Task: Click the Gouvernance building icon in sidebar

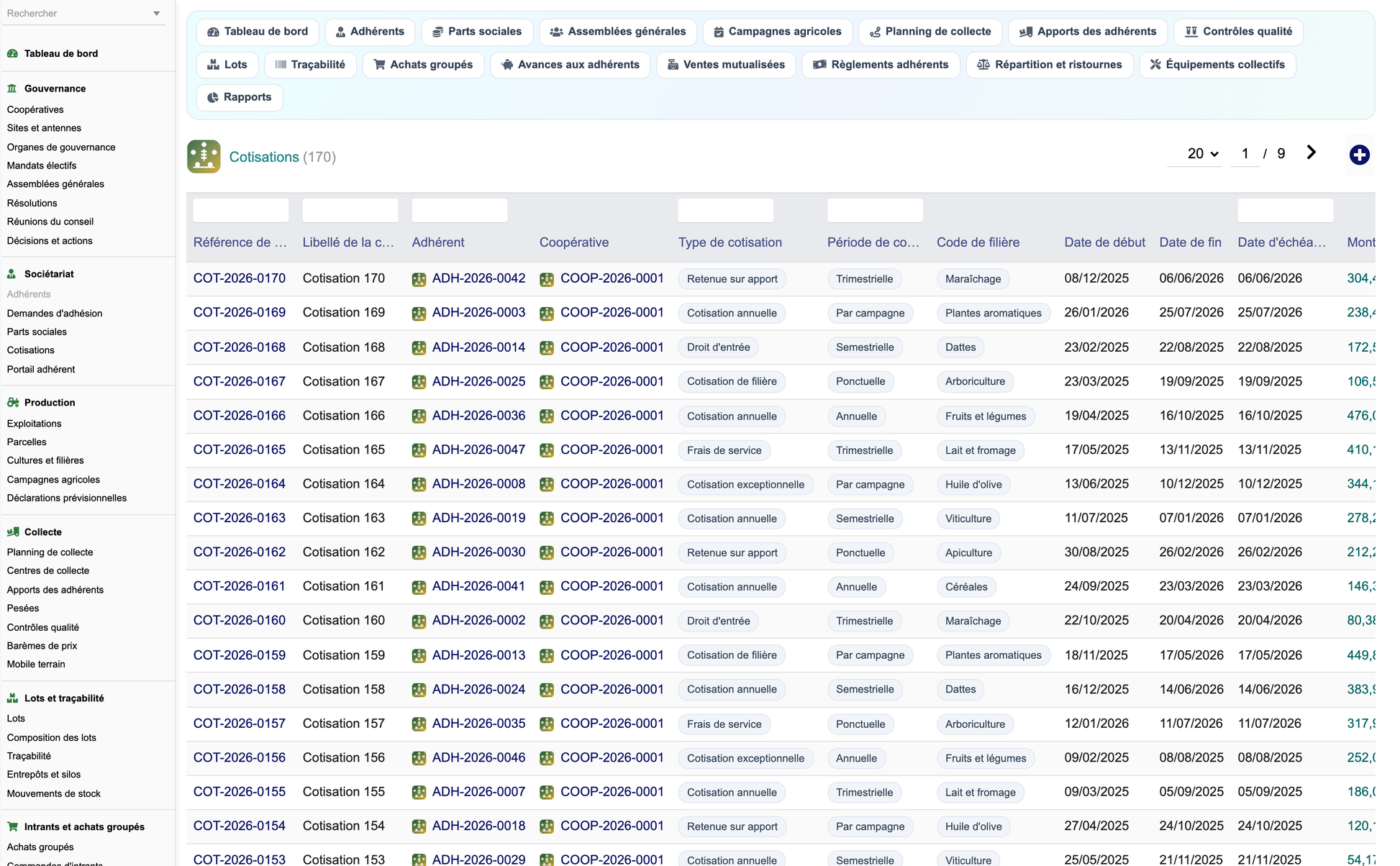Action: click(12, 88)
